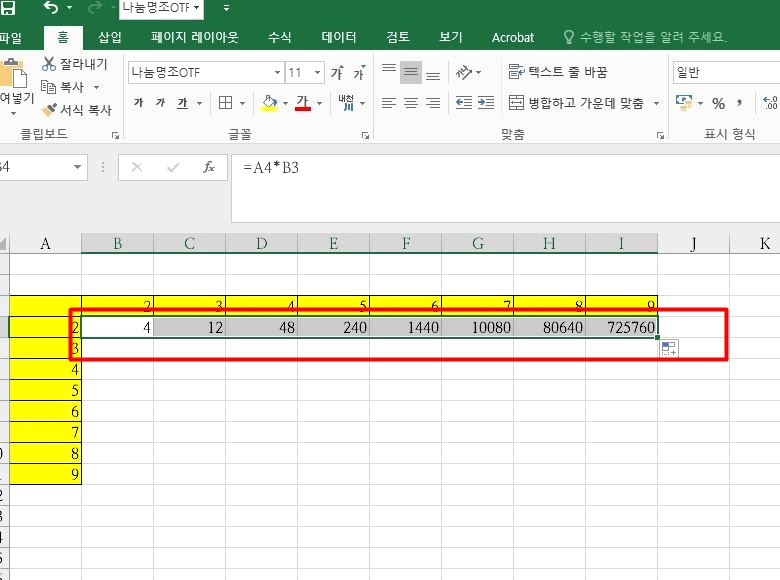Align cell text to the right

pyautogui.click(x=433, y=103)
